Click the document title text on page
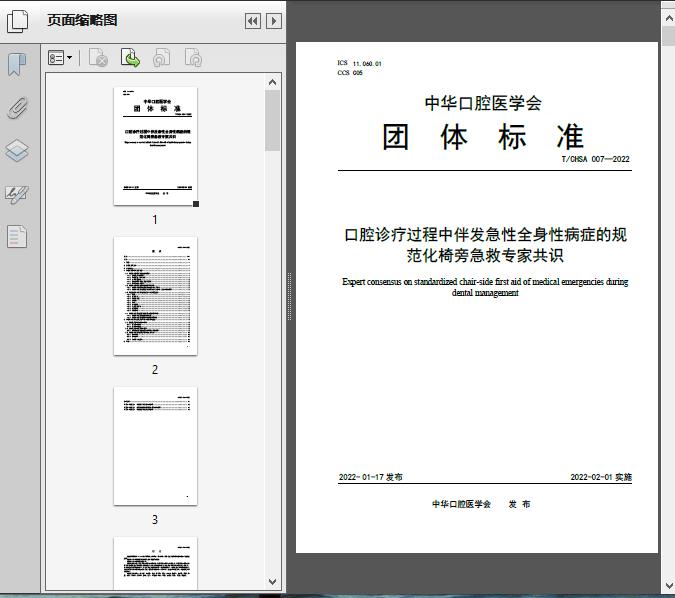675x598 pixels. 485,245
